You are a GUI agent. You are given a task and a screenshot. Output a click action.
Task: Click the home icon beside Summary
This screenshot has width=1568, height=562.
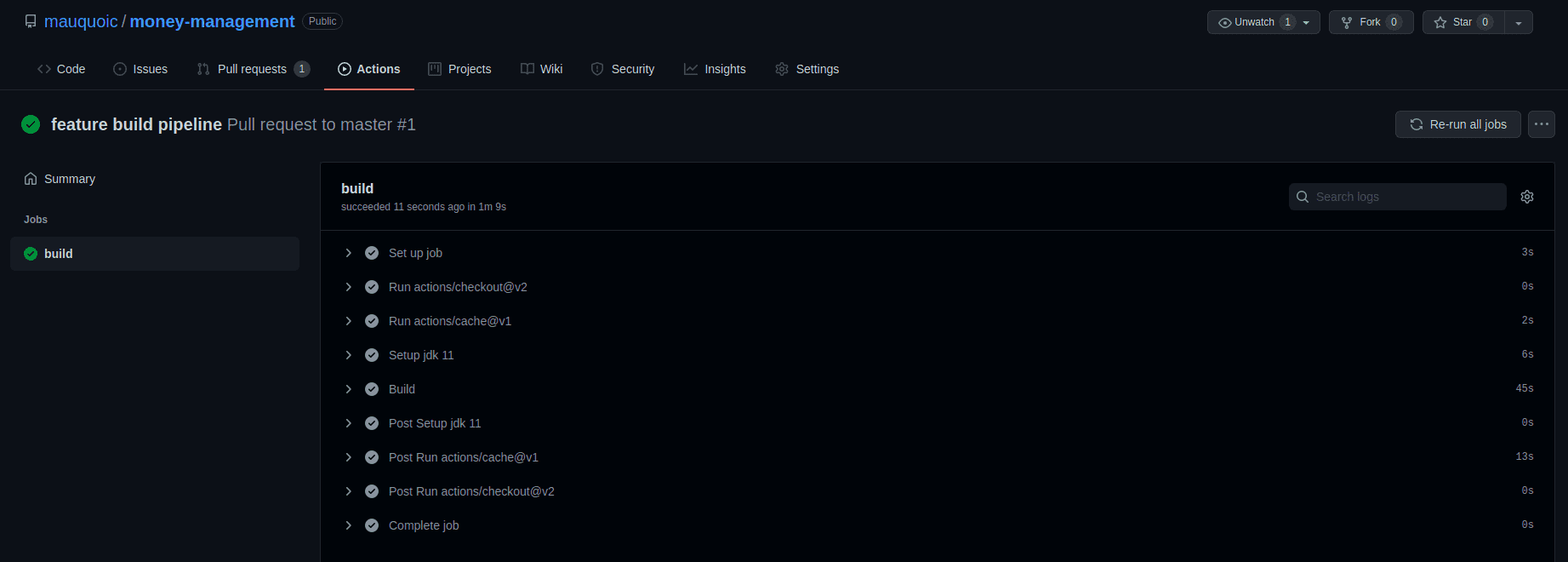click(31, 179)
